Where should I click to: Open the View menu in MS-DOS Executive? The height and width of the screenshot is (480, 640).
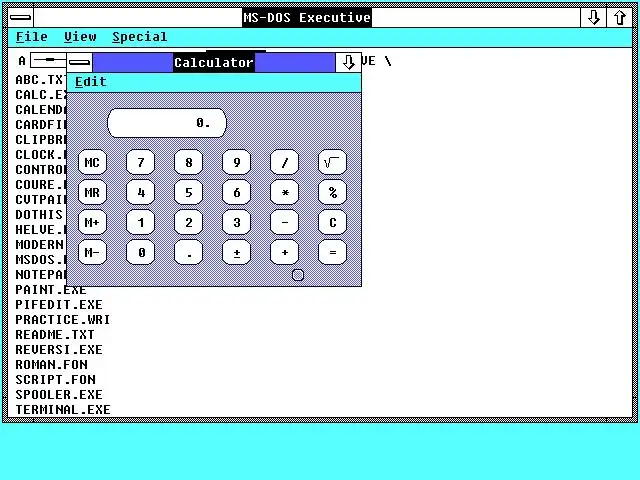pos(80,37)
